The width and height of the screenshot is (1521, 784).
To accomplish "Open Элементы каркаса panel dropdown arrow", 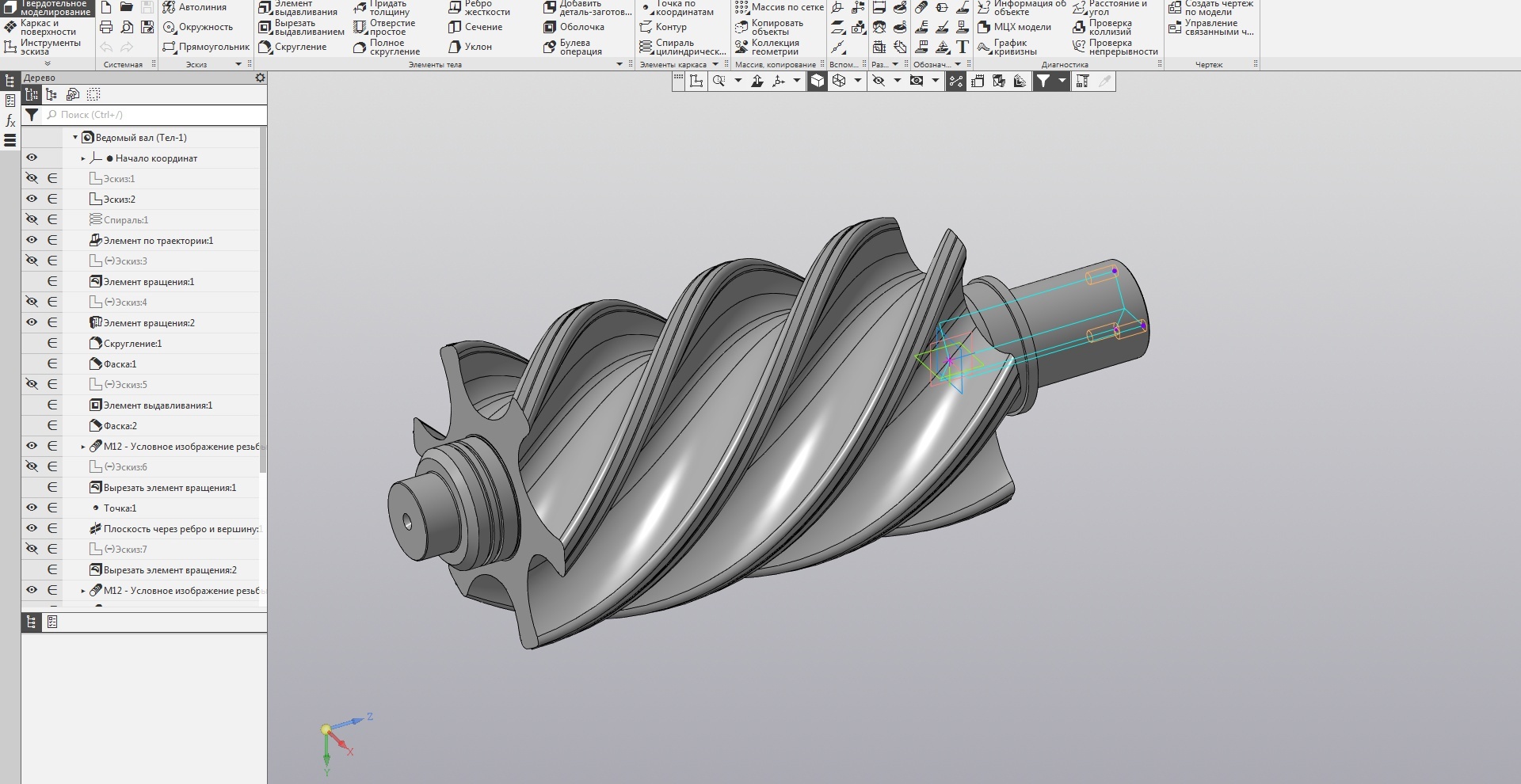I will point(715,64).
